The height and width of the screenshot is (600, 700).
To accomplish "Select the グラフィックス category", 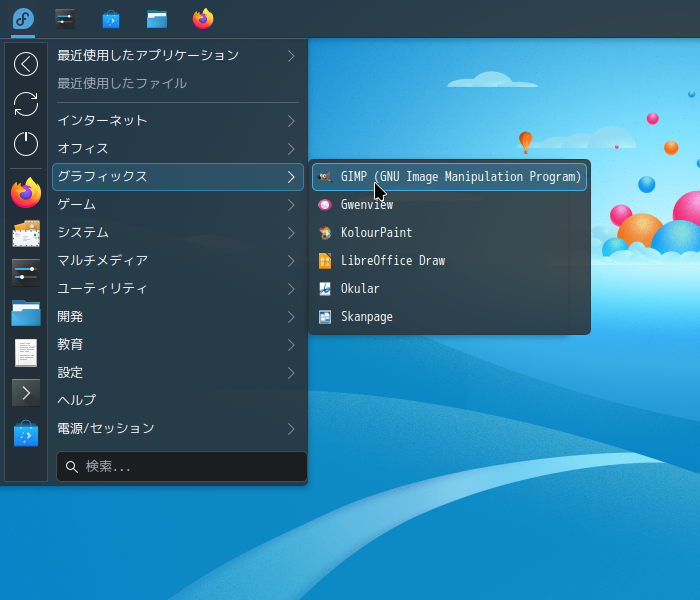I will pyautogui.click(x=178, y=177).
